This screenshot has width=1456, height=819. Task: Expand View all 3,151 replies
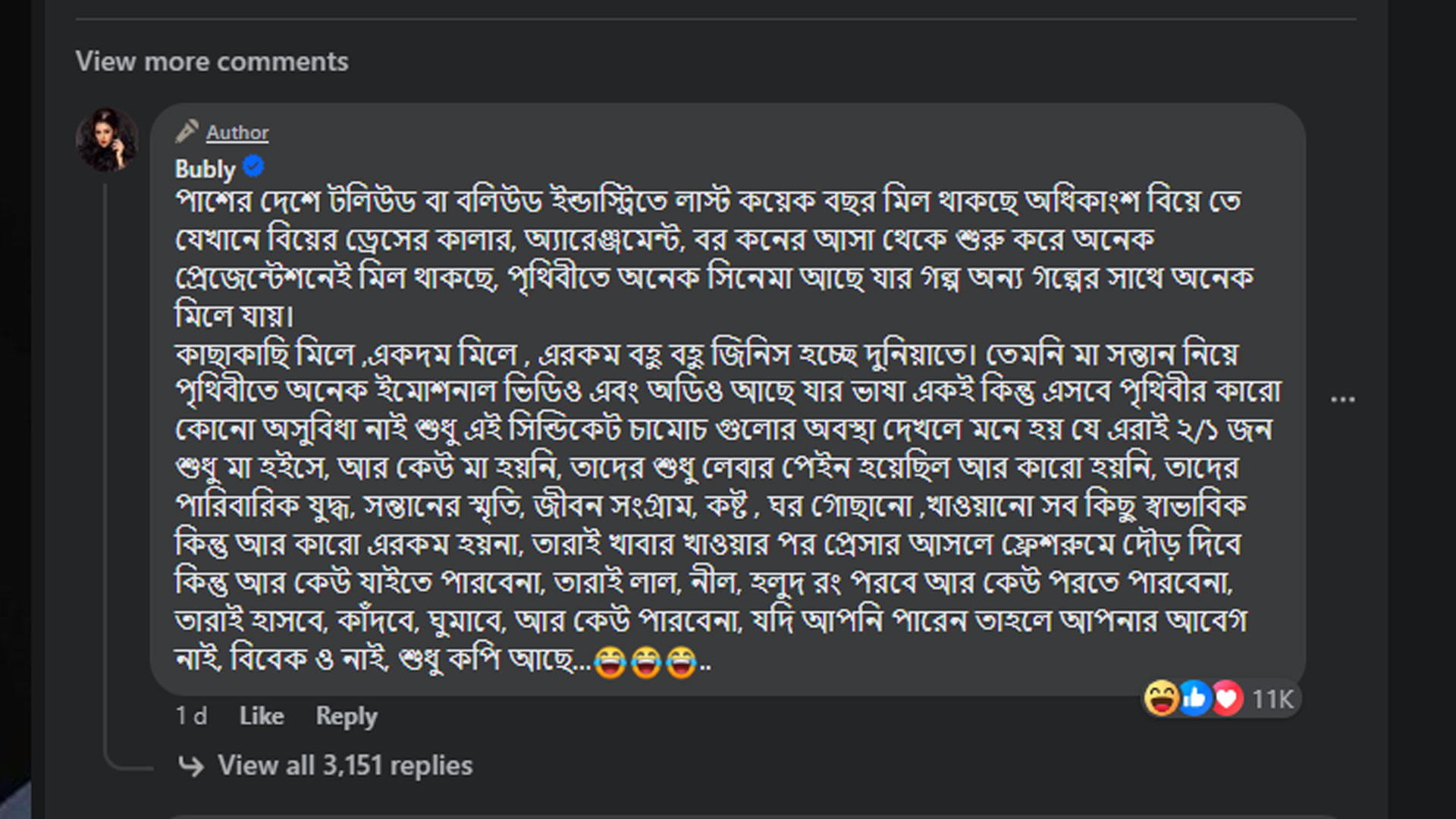345,766
